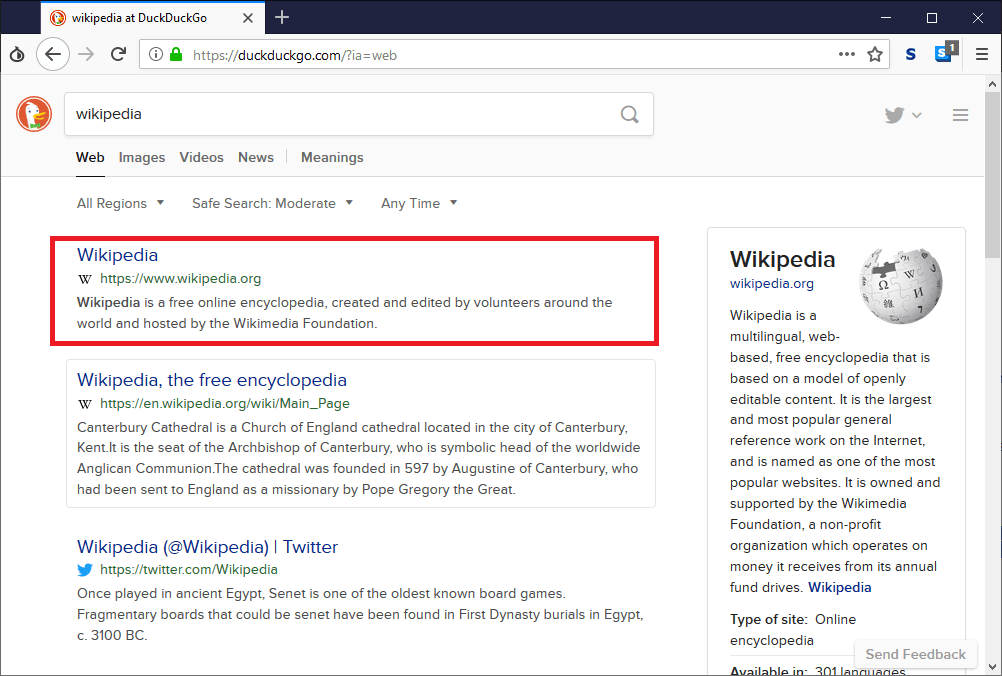Expand the All Regions dropdown
This screenshot has height=676, width=1002.
[x=120, y=203]
